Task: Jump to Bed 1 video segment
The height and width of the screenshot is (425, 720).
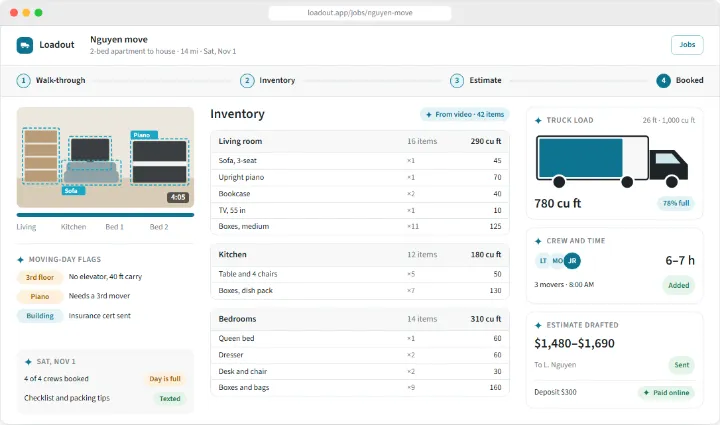Action: pos(114,227)
